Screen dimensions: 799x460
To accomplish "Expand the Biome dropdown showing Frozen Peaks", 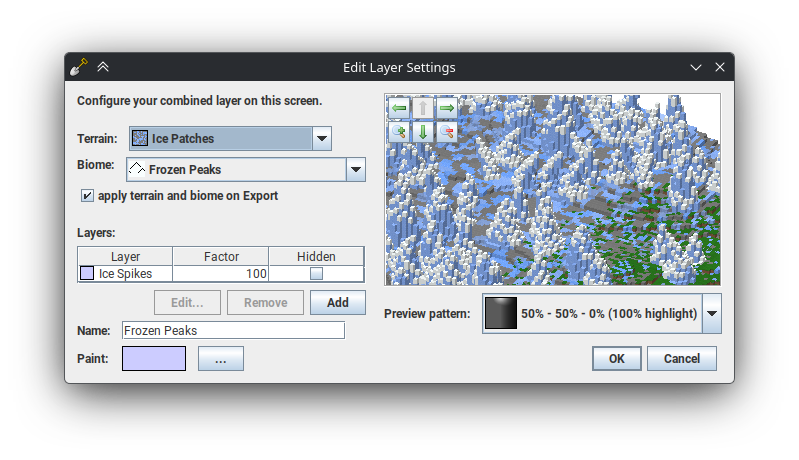I will click(x=355, y=170).
